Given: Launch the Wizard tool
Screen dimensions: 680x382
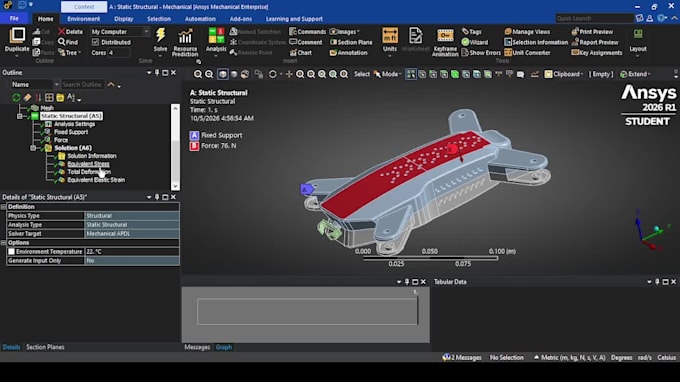Looking at the screenshot, I should pyautogui.click(x=475, y=42).
